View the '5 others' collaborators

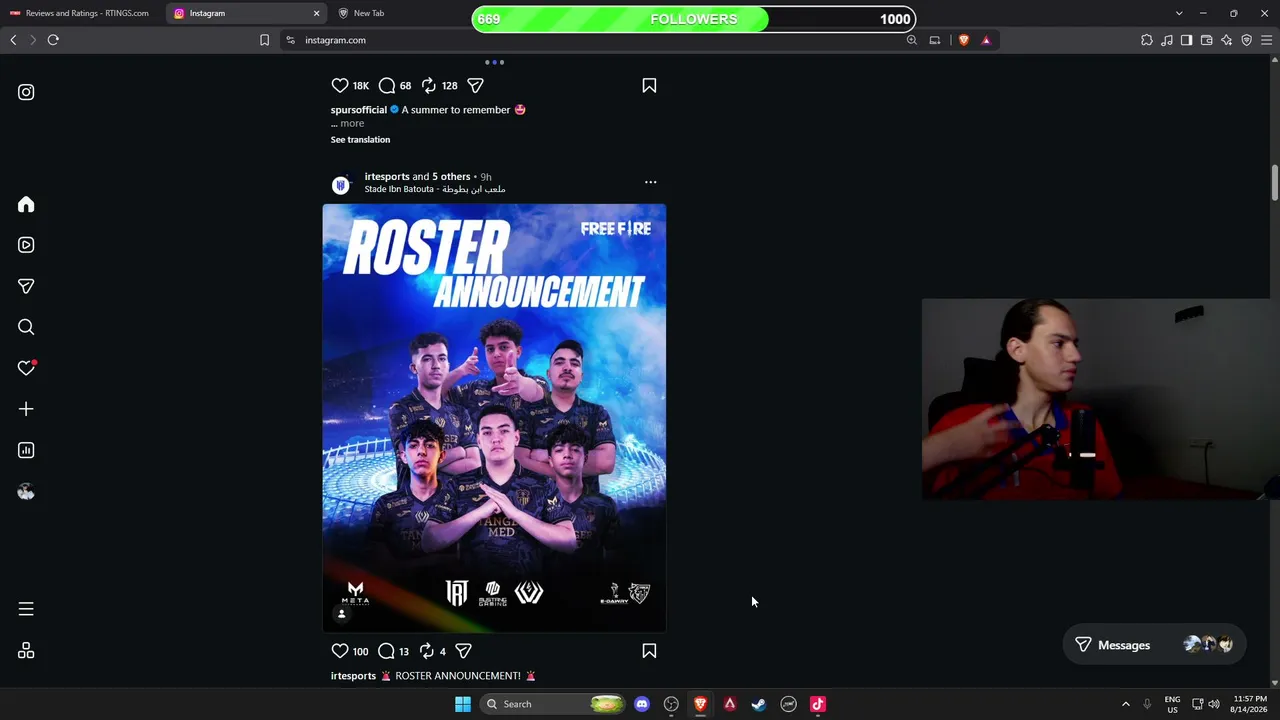pos(451,177)
